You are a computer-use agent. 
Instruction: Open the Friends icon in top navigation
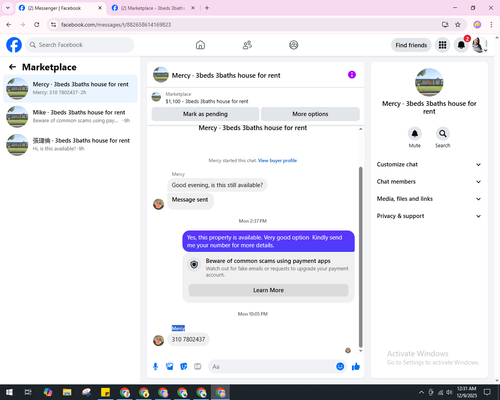coord(247,45)
